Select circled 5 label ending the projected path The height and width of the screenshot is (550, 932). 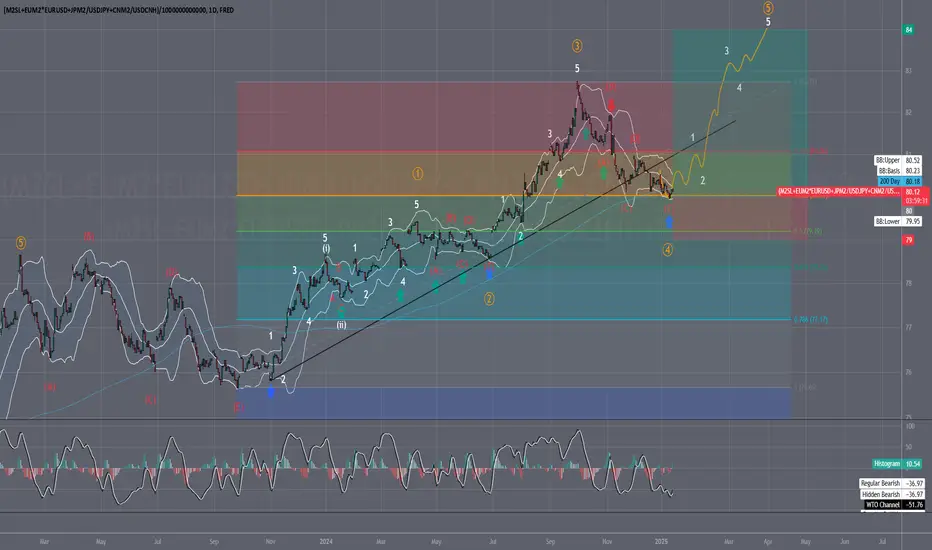(x=768, y=8)
